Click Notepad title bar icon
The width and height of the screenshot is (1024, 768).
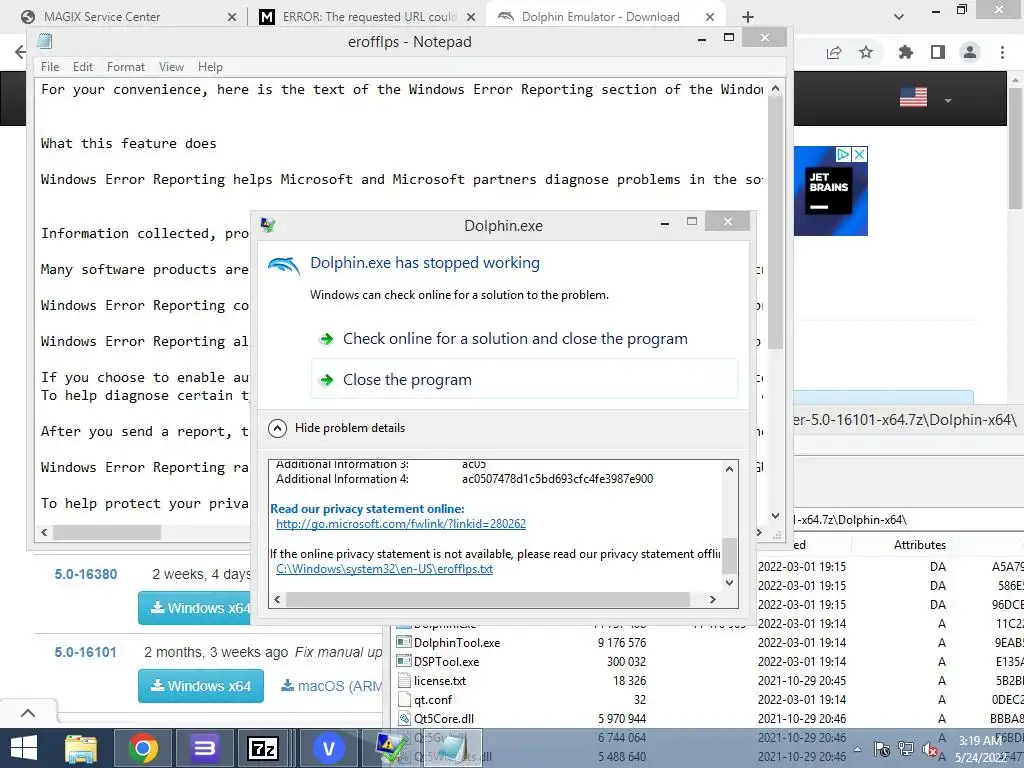45,42
